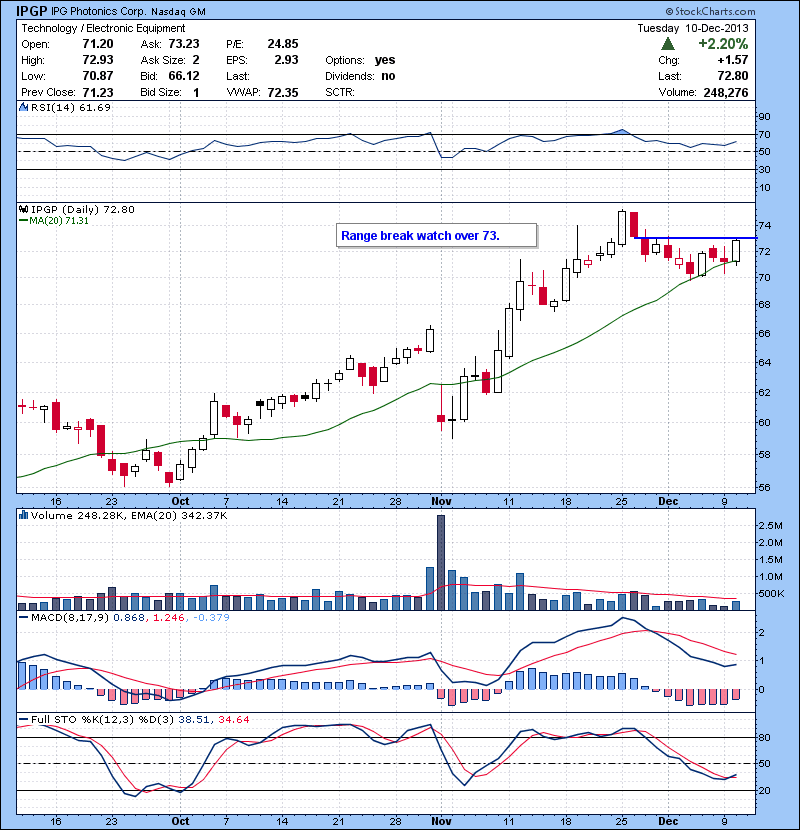Viewport: 800px width, 830px height.
Task: Click the Bid price 66.12
Action: point(184,76)
